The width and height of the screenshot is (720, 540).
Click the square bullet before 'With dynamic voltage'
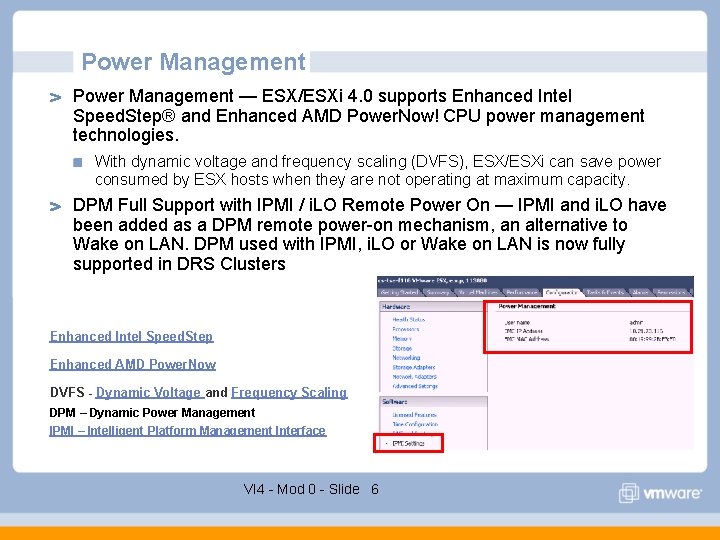78,162
